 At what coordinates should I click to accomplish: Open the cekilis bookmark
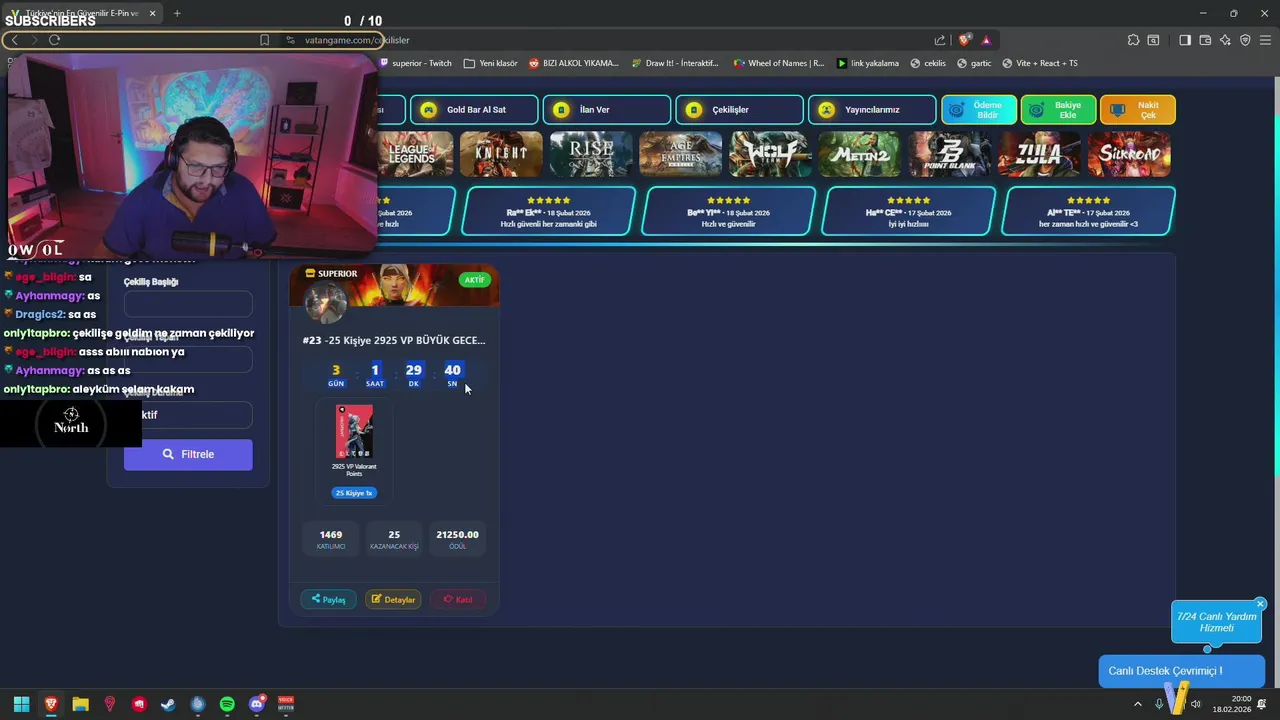click(928, 63)
